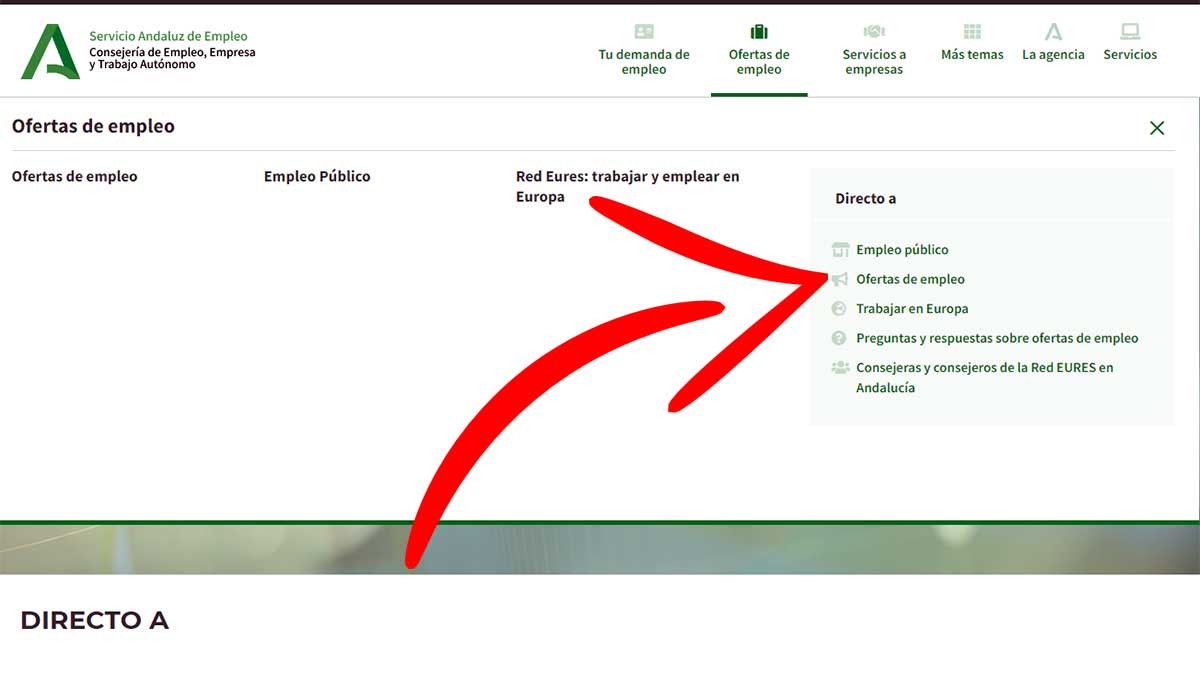Select the active Ofertas de empleo navigation tab
The height and width of the screenshot is (675, 1200).
pos(759,62)
